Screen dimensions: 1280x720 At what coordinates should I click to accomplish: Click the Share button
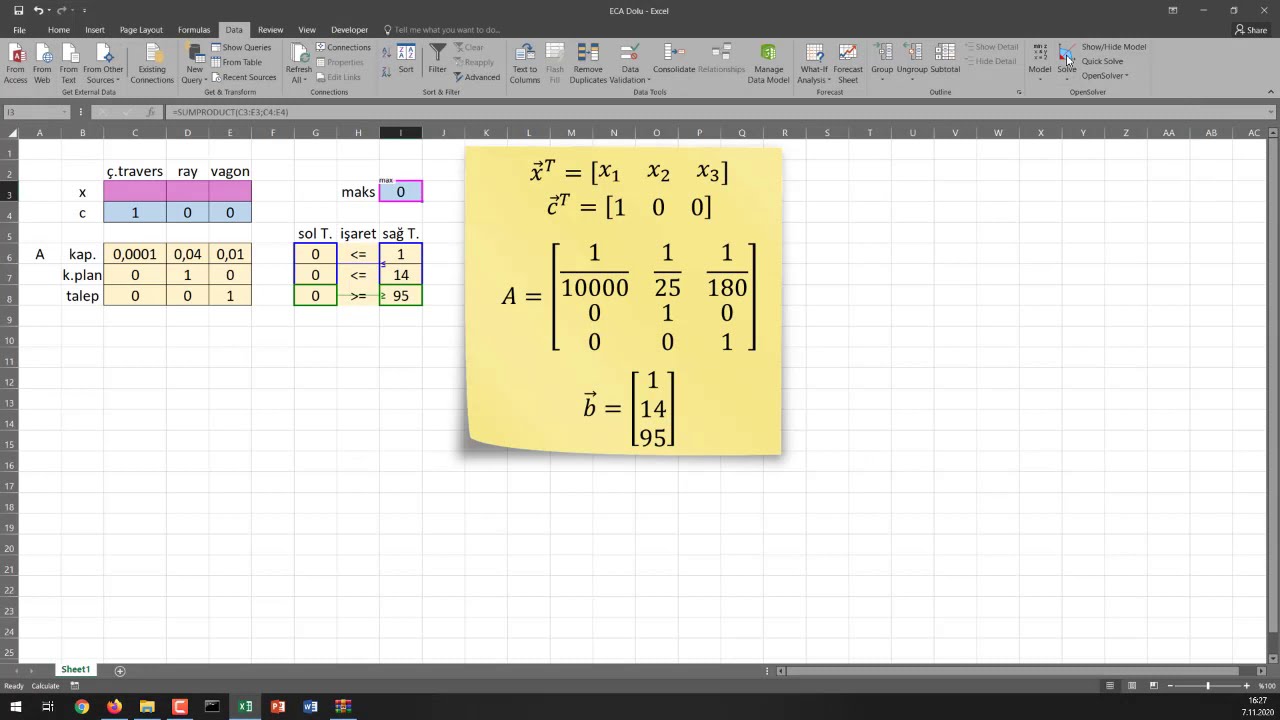[x=1250, y=30]
